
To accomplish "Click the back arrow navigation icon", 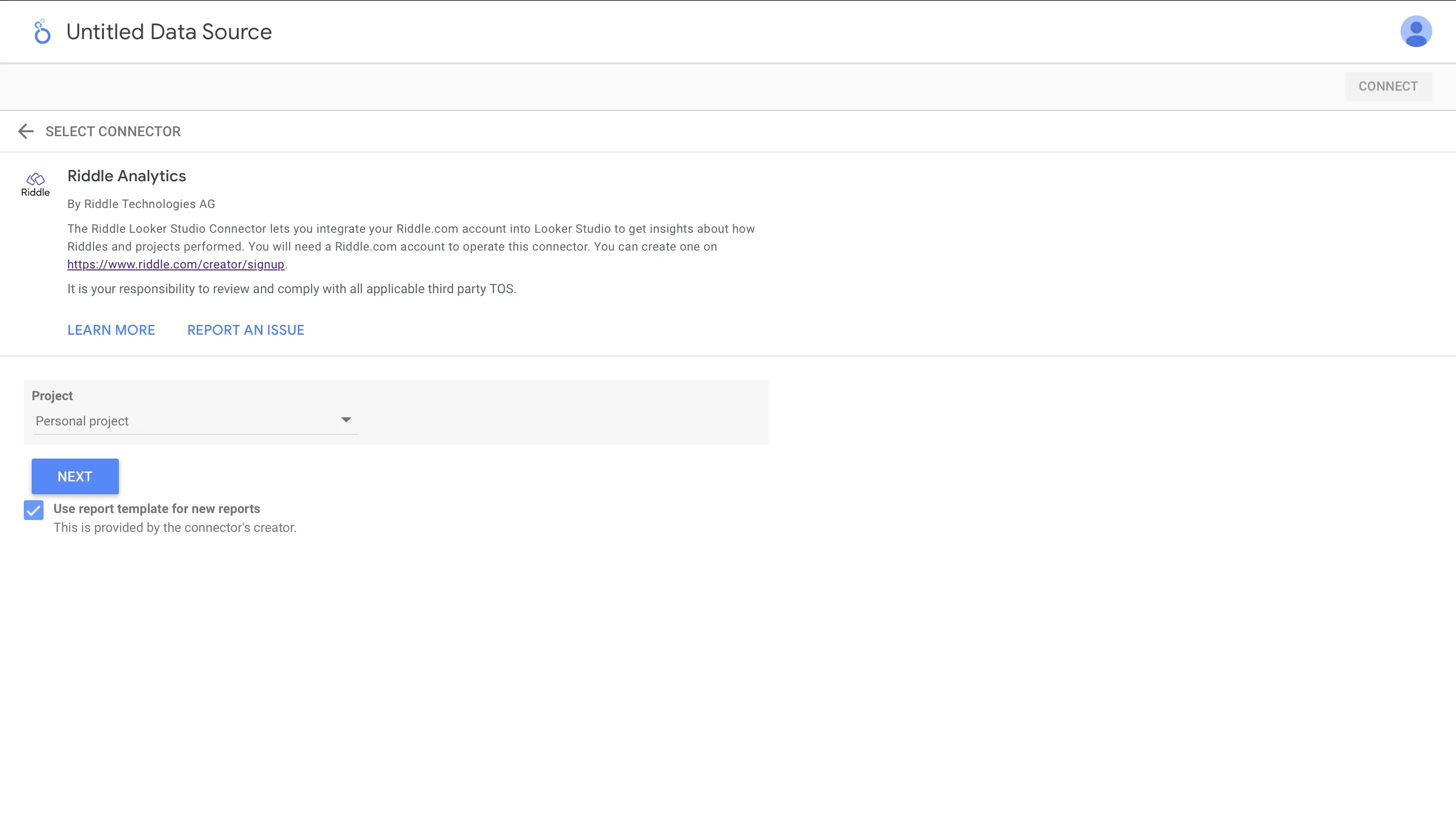I will click(x=26, y=131).
